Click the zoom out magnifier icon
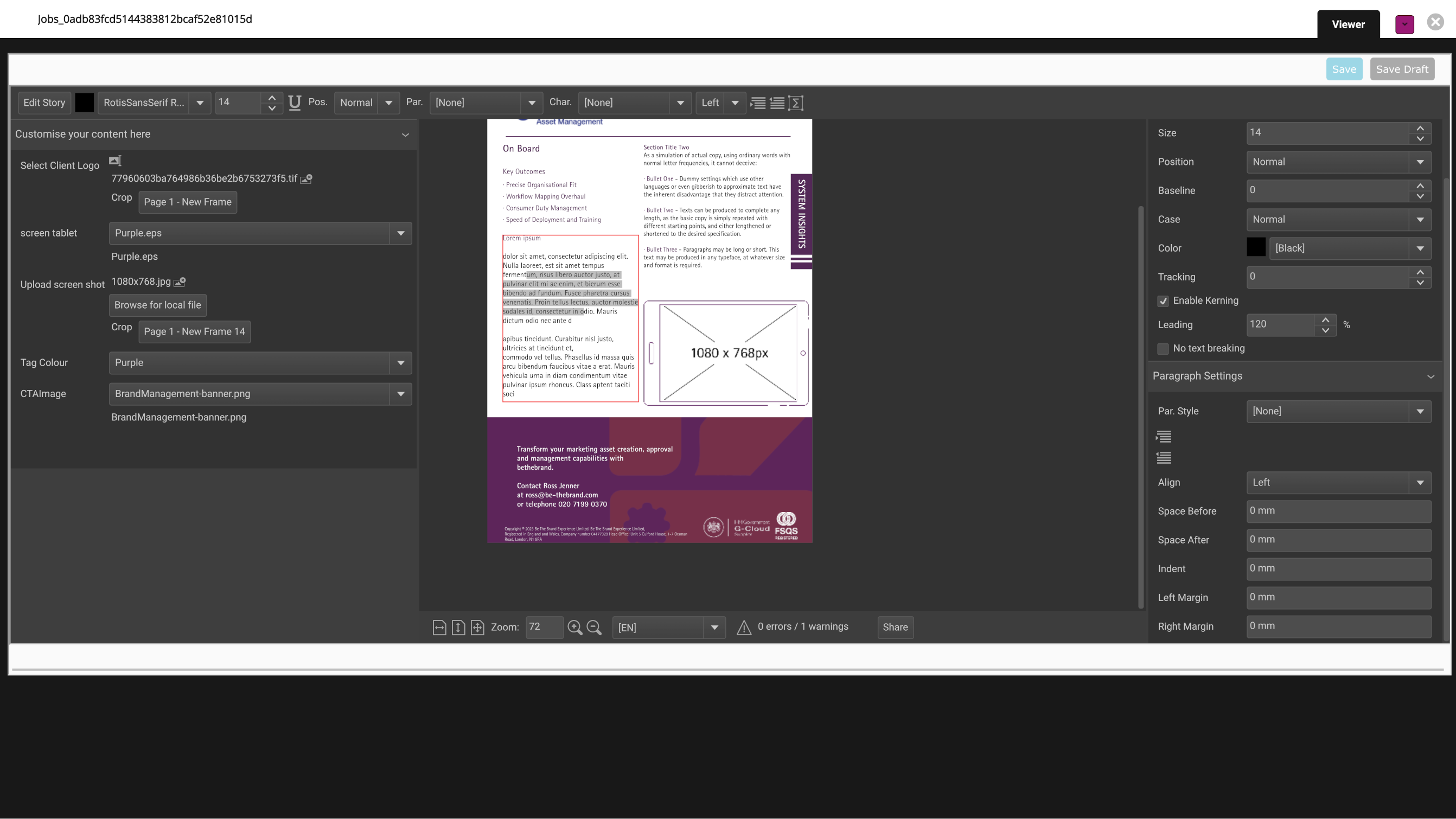The width and height of the screenshot is (1456, 819). click(594, 627)
